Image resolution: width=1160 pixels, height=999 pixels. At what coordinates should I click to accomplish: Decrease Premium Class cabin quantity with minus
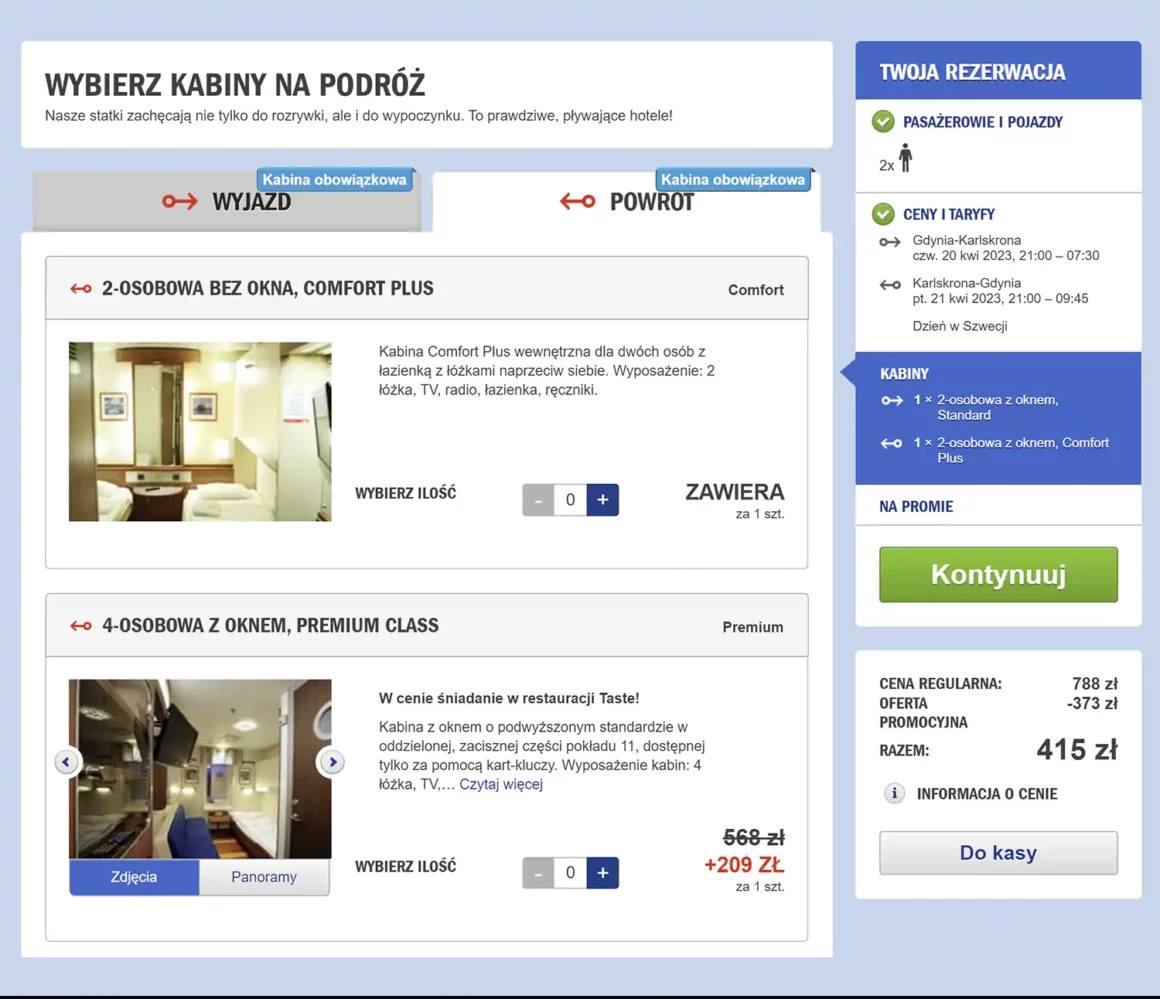539,872
